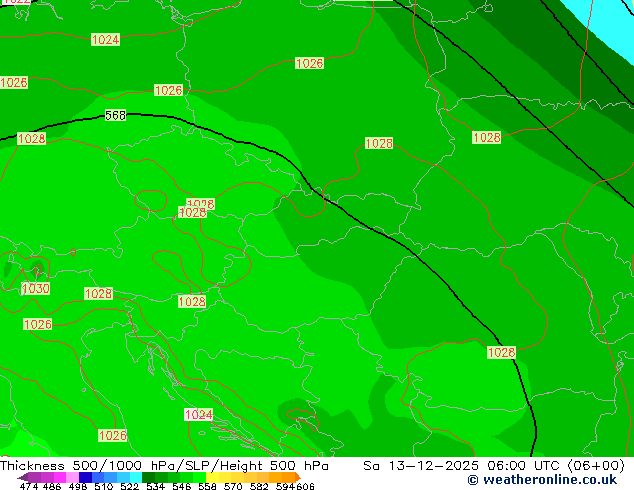
Task: Select the map title 'Thickness 500/1000 hPa/SLP/Height 500 hPa'
Action: 164,466
